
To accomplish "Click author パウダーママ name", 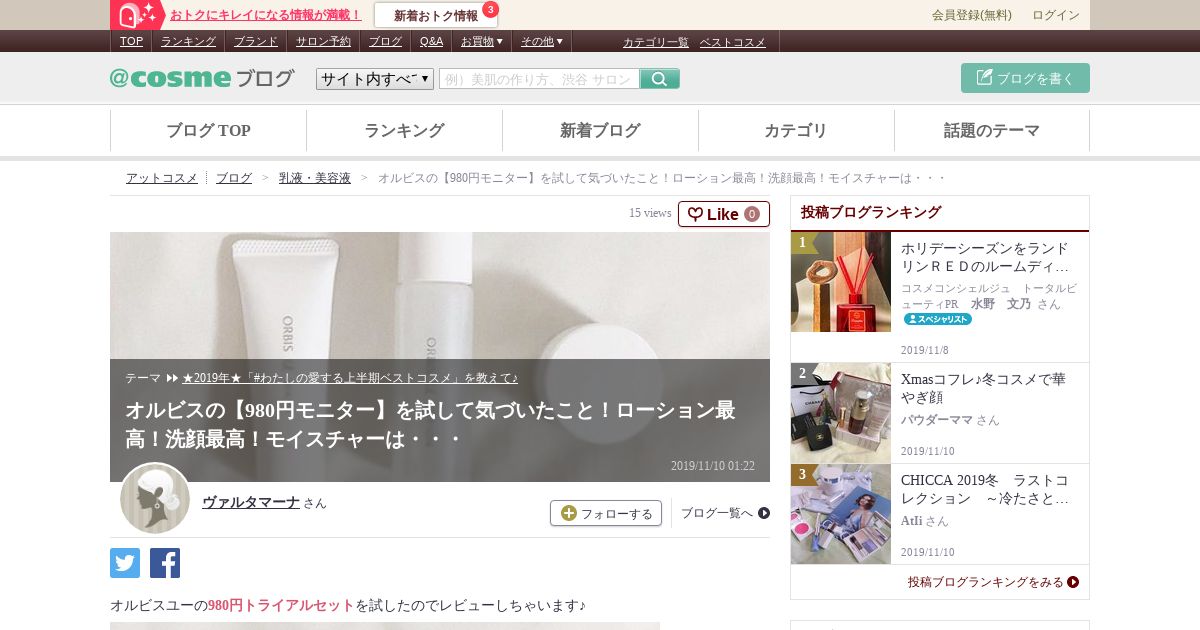I will [936, 420].
